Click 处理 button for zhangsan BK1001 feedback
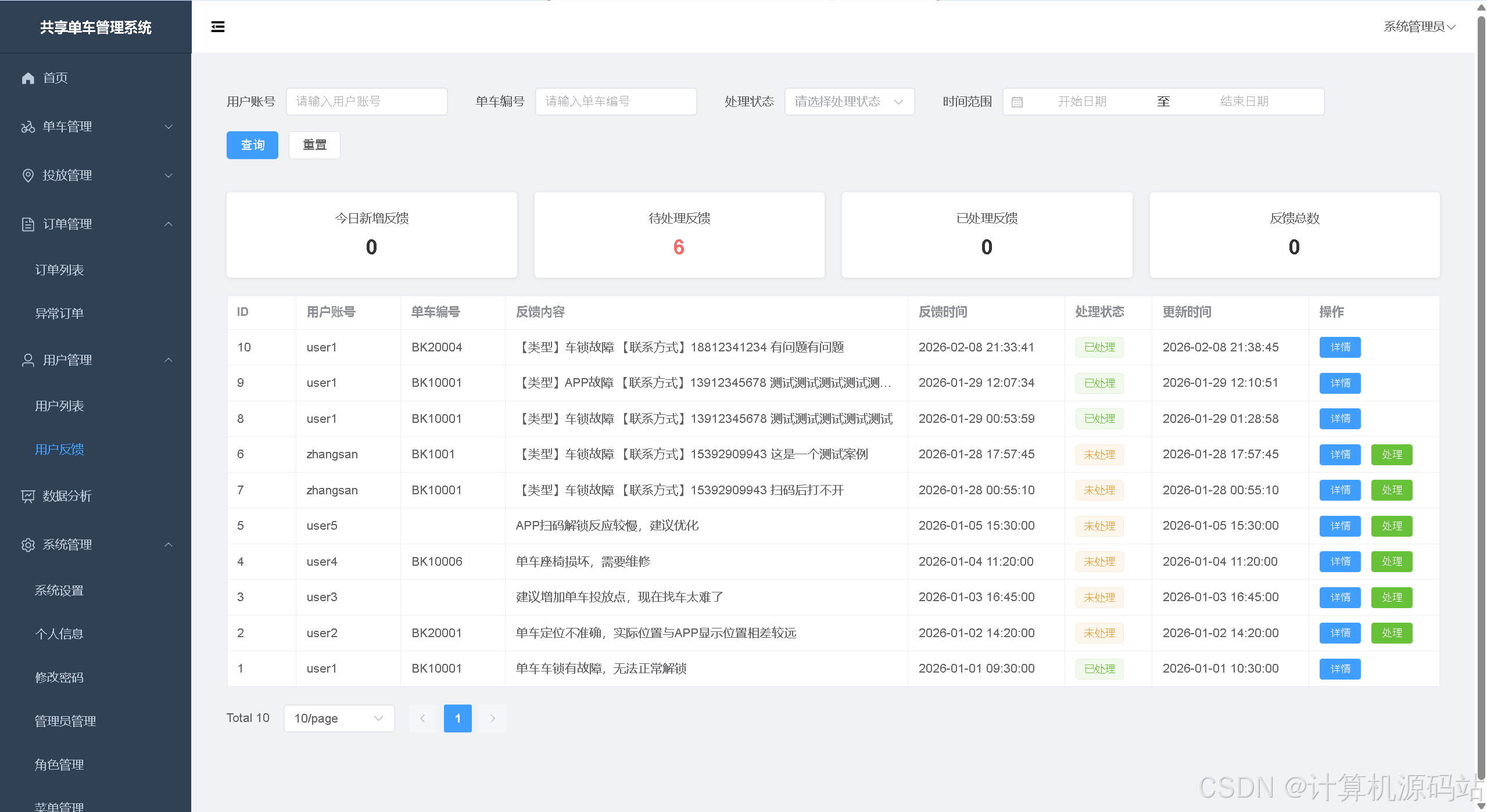 (1391, 454)
